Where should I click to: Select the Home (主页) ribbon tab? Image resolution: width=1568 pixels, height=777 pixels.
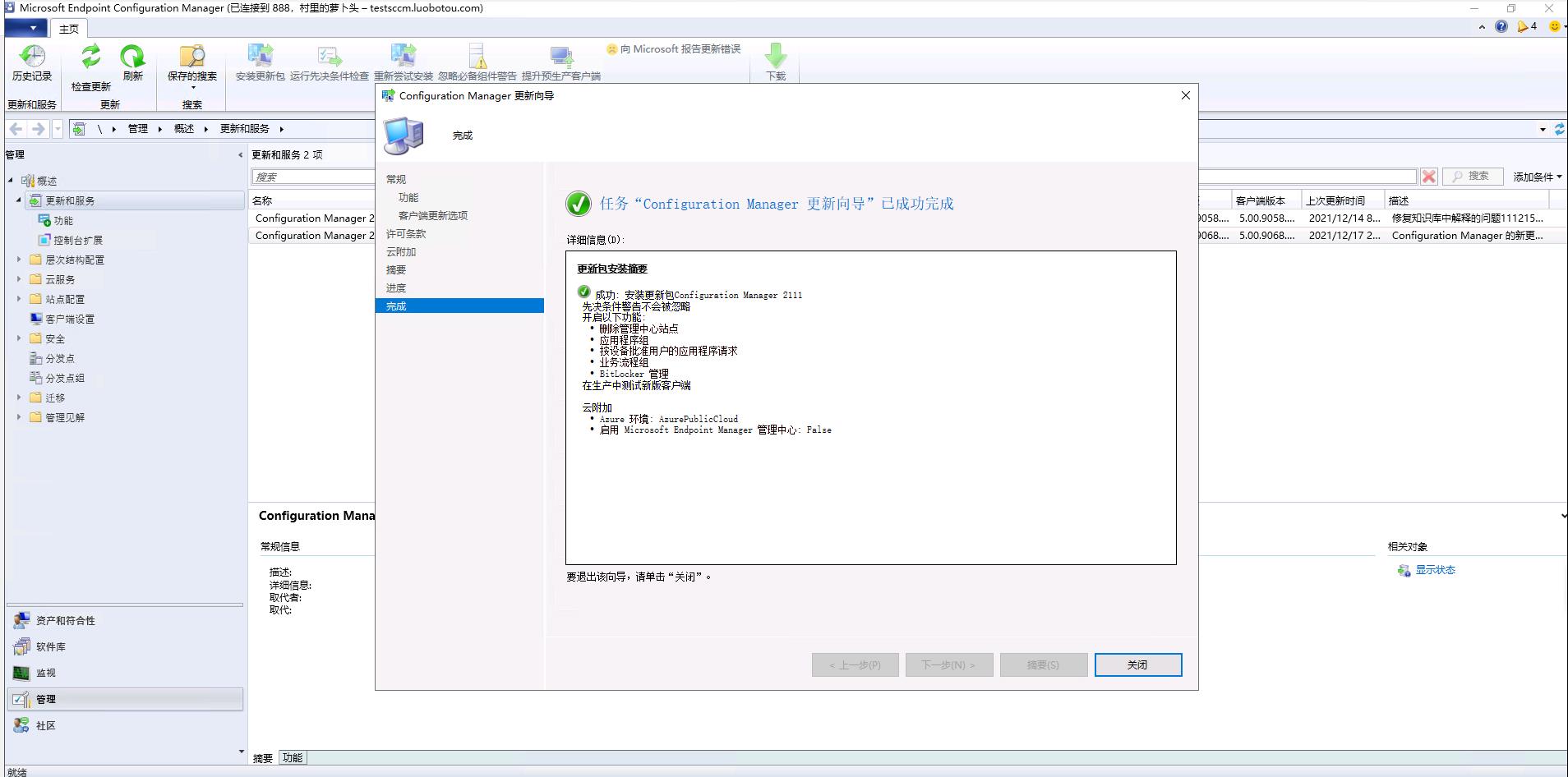[x=69, y=29]
